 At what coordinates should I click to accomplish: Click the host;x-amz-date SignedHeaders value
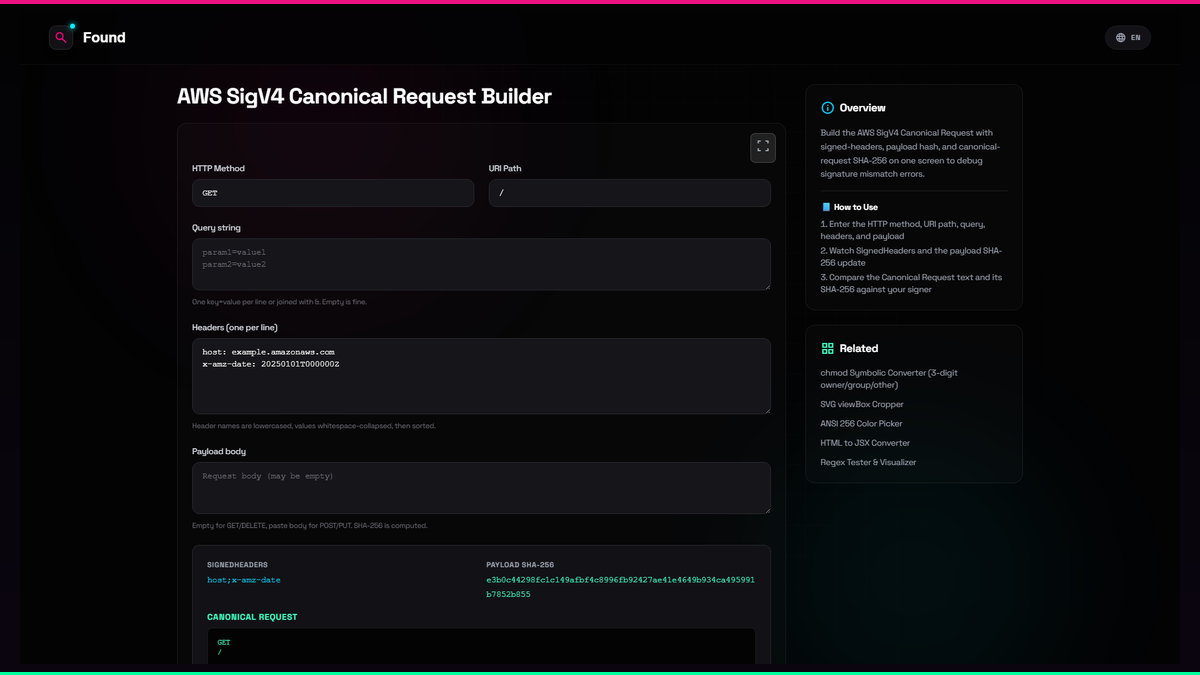[244, 580]
